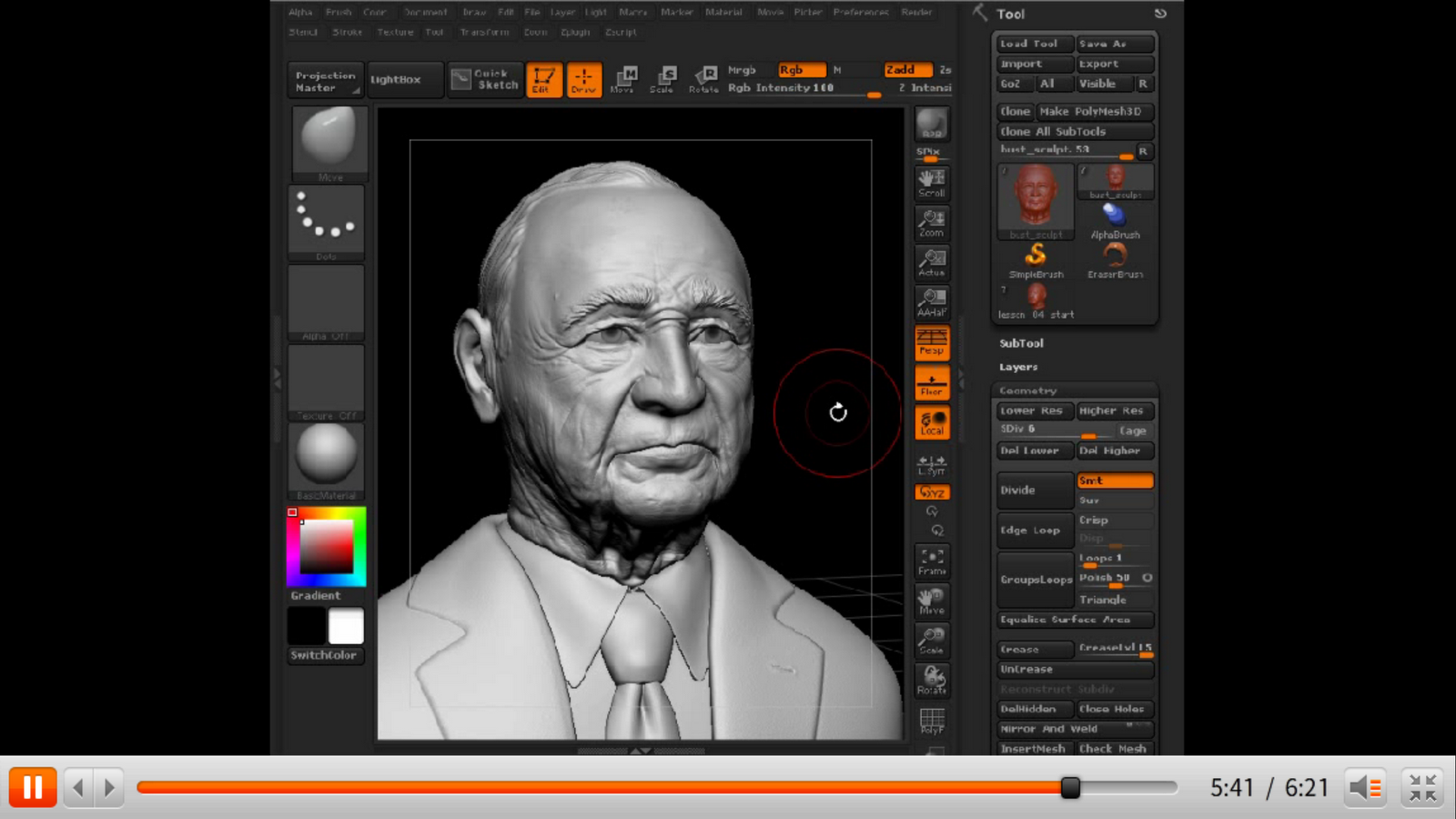Pick a color in the gradient color picker
This screenshot has width=1456, height=819.
[x=328, y=546]
